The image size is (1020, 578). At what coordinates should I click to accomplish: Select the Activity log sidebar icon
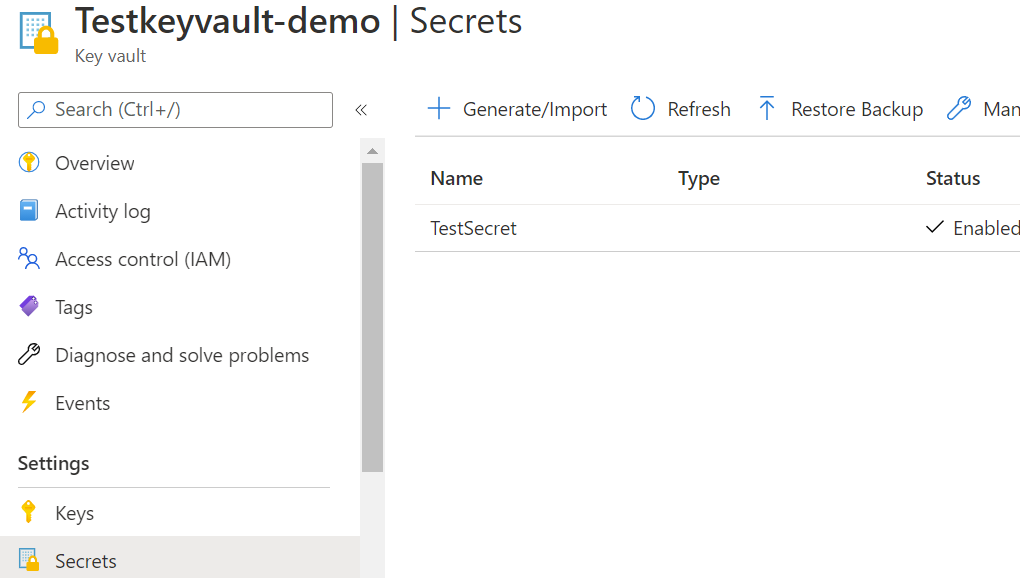(27, 211)
